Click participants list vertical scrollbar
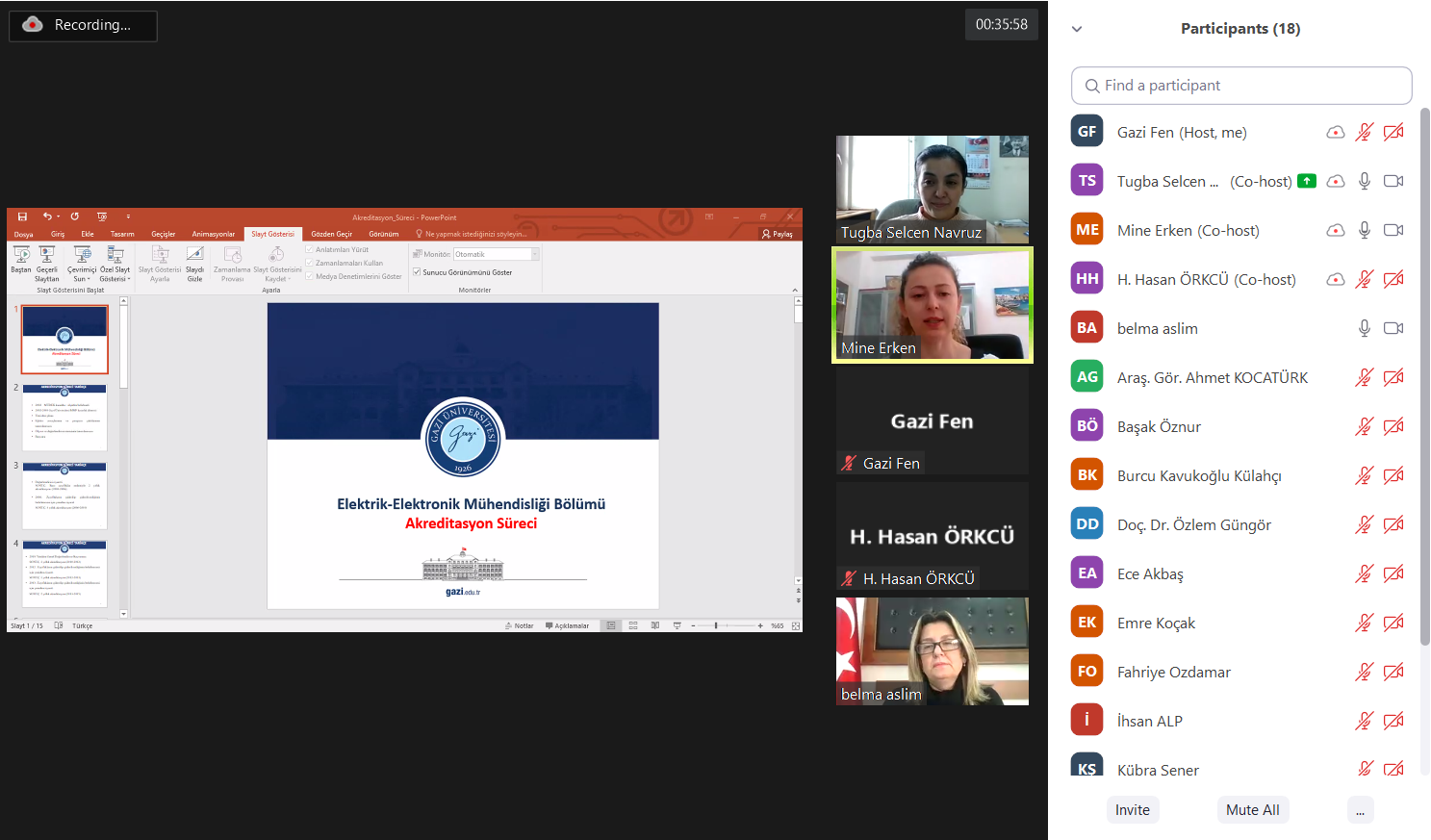The height and width of the screenshot is (840, 1431). [1425, 375]
